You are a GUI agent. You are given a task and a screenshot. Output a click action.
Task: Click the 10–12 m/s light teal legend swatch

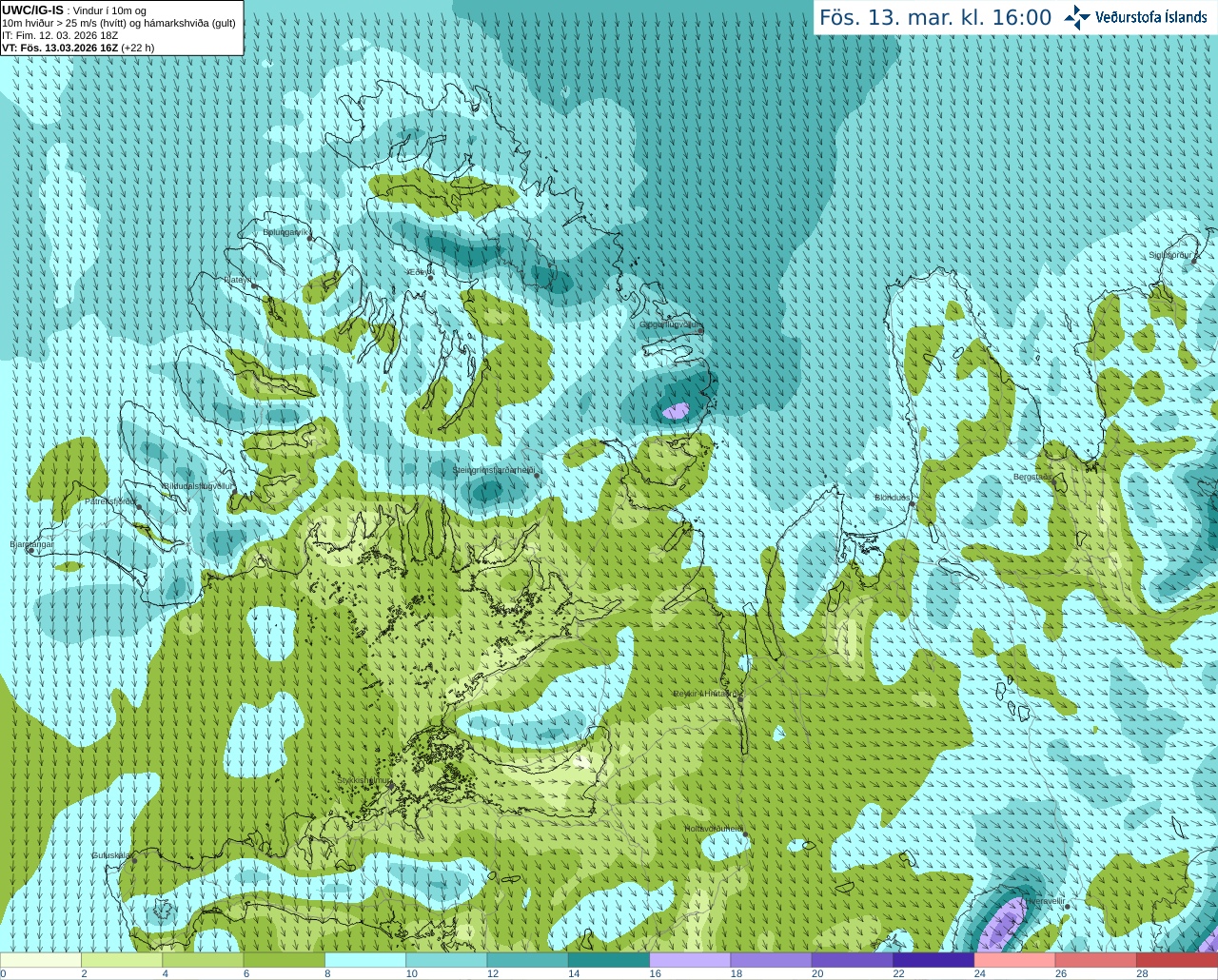click(446, 960)
